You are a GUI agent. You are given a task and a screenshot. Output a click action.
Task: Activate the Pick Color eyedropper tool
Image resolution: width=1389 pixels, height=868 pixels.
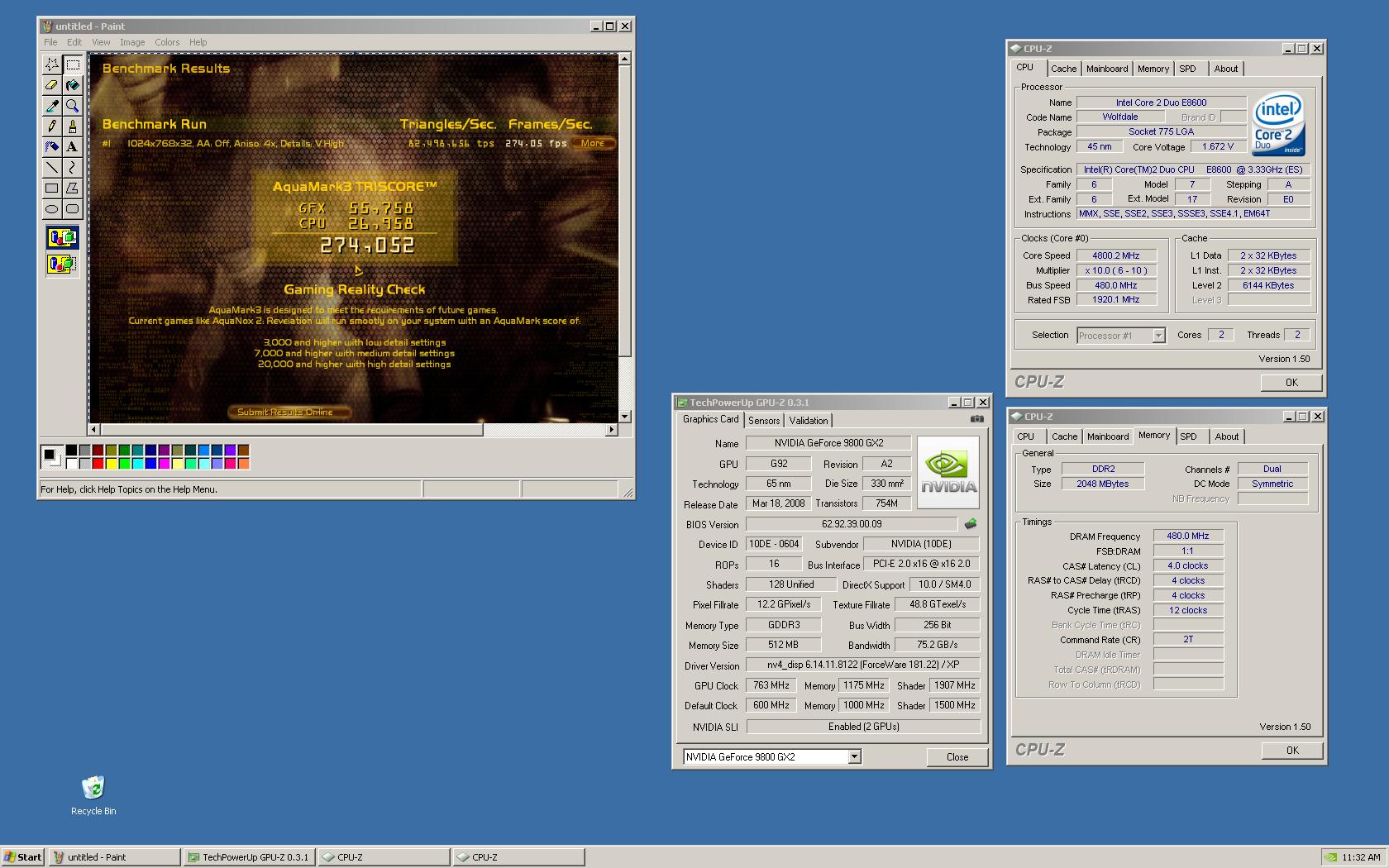coord(52,106)
